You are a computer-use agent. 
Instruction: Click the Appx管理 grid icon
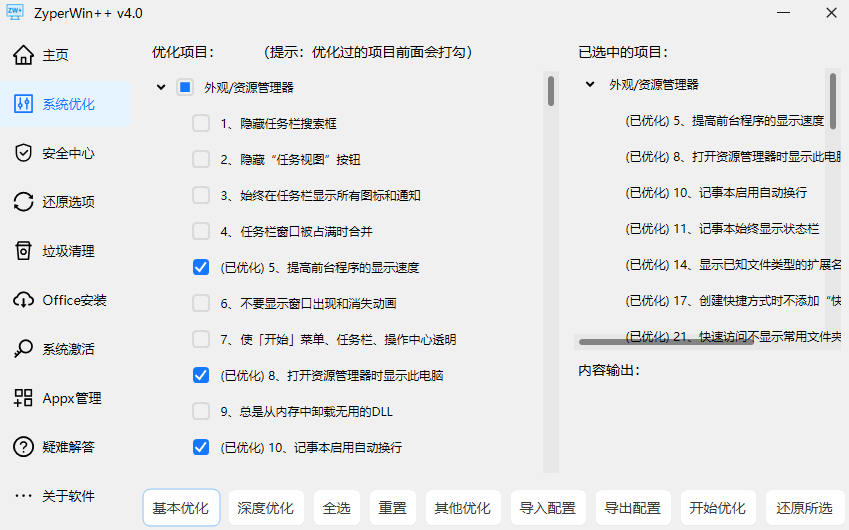(24, 398)
